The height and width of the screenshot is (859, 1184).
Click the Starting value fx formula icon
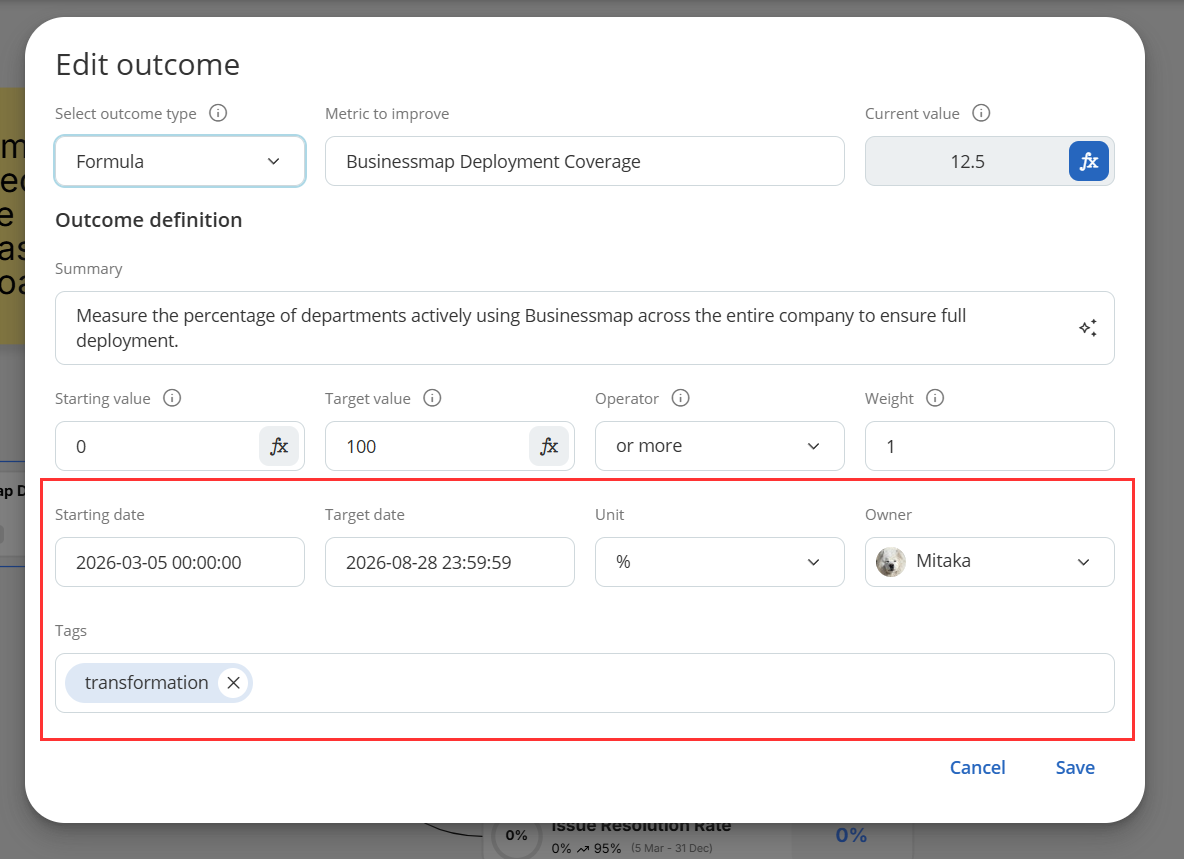coord(279,446)
